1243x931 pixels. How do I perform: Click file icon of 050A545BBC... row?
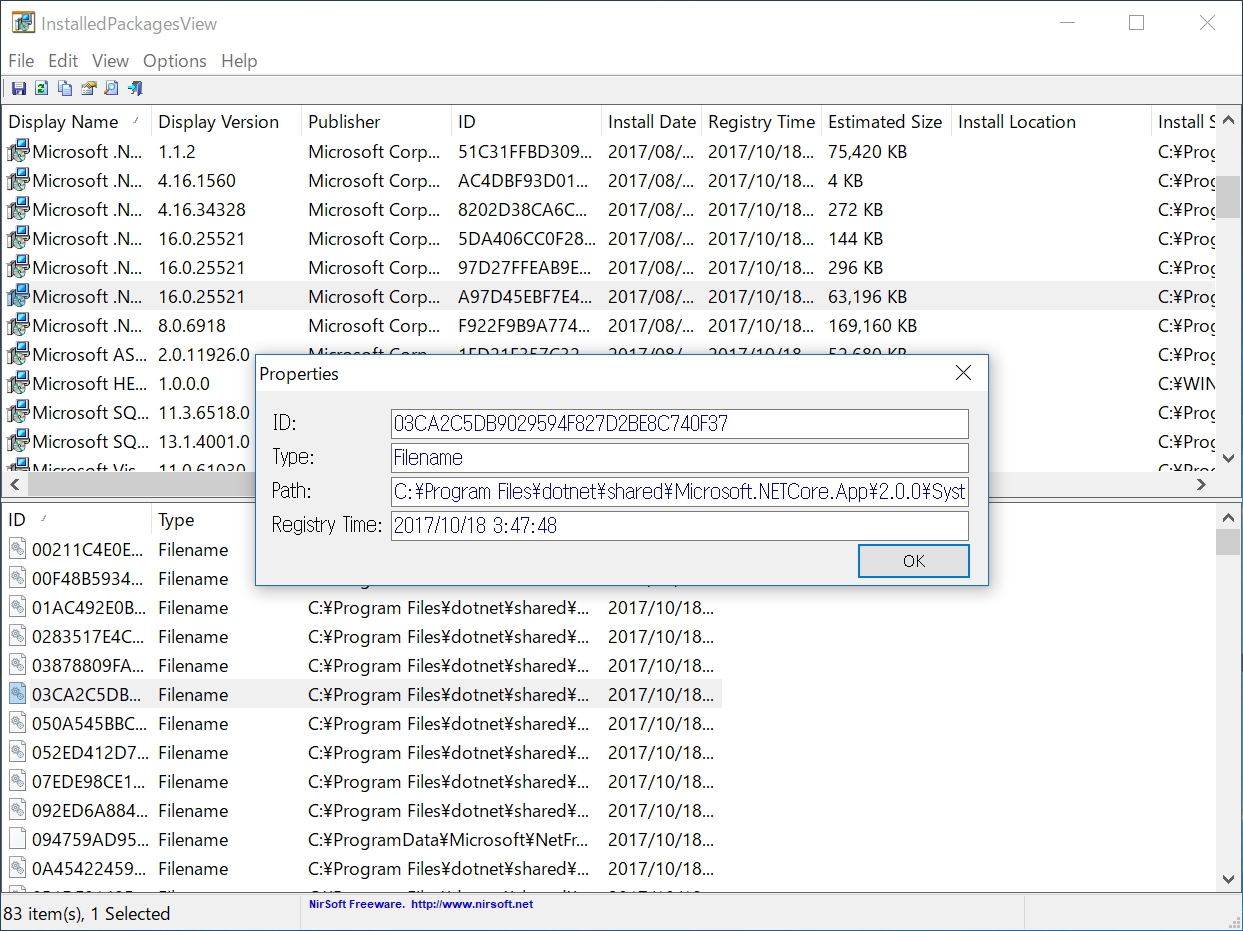(x=18, y=723)
